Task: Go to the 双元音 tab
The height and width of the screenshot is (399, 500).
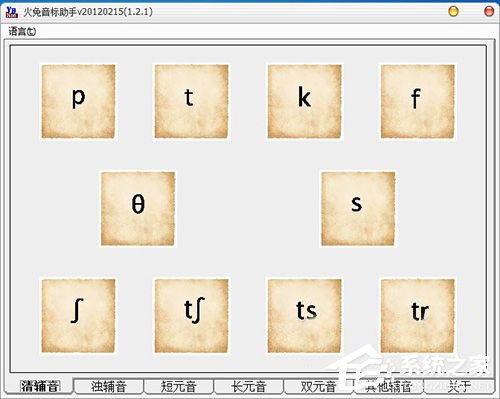Action: coord(318,387)
